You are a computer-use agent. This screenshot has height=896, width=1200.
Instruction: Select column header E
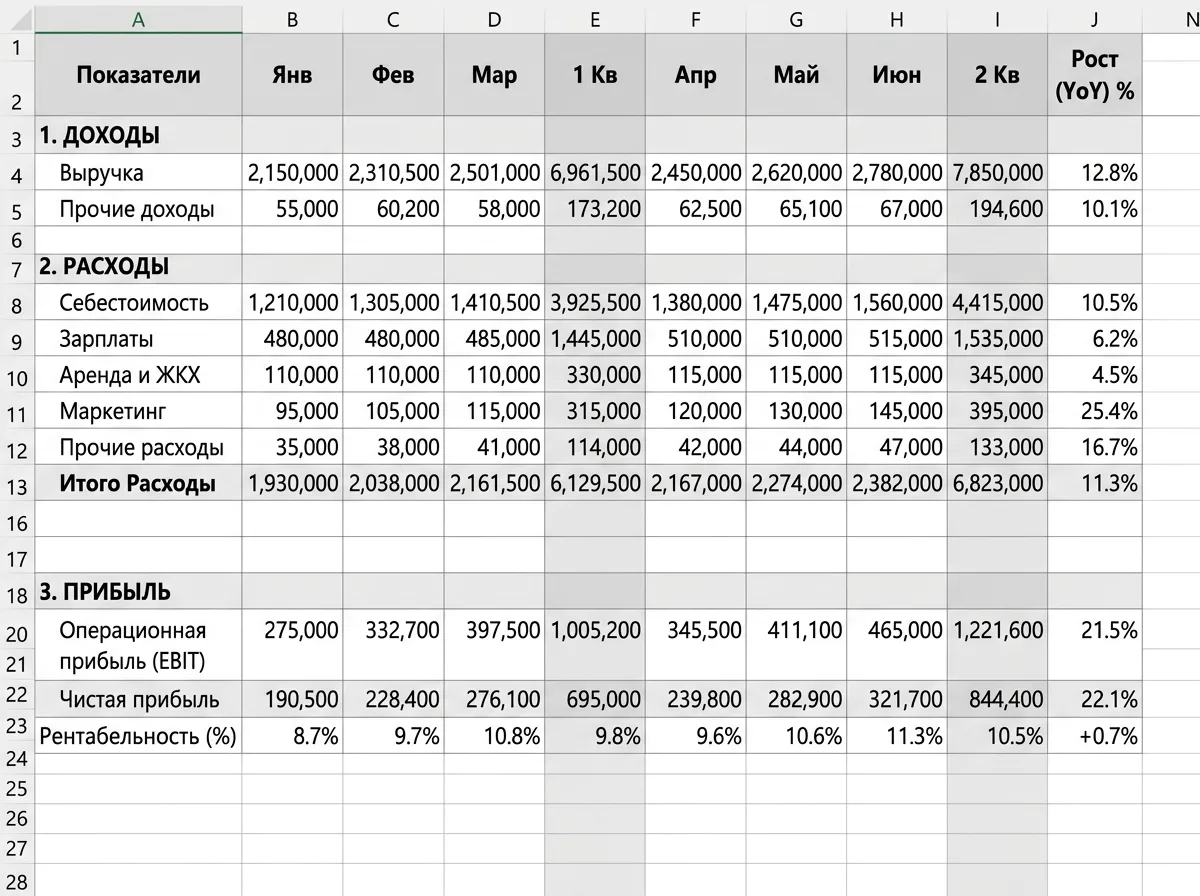595,19
